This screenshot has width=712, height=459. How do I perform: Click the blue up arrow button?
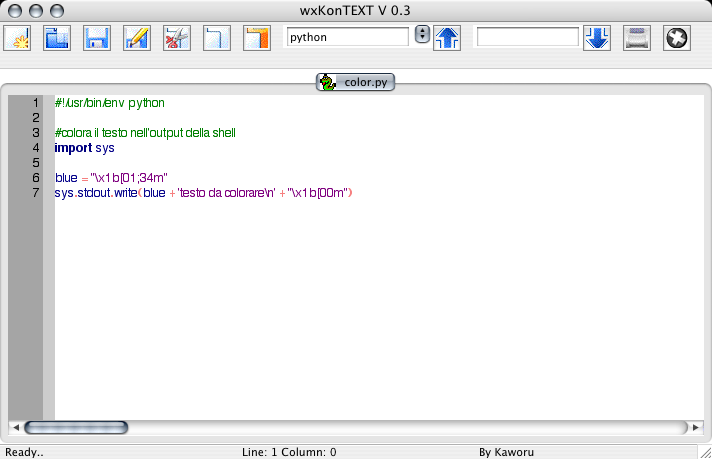(447, 38)
